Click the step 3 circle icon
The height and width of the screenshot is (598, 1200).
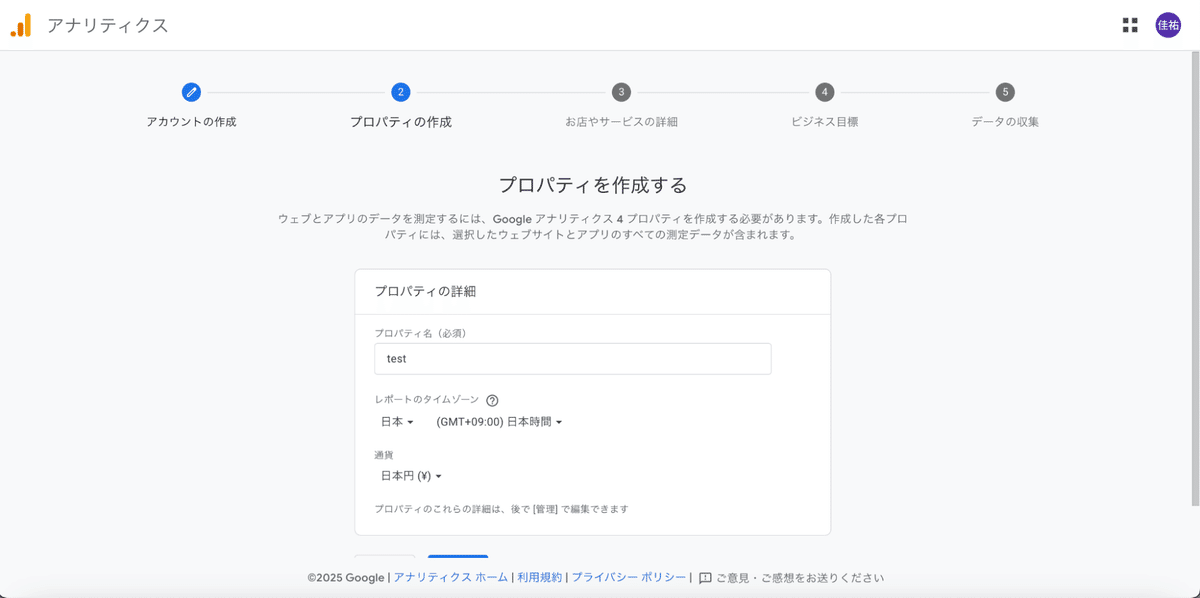pyautogui.click(x=621, y=92)
